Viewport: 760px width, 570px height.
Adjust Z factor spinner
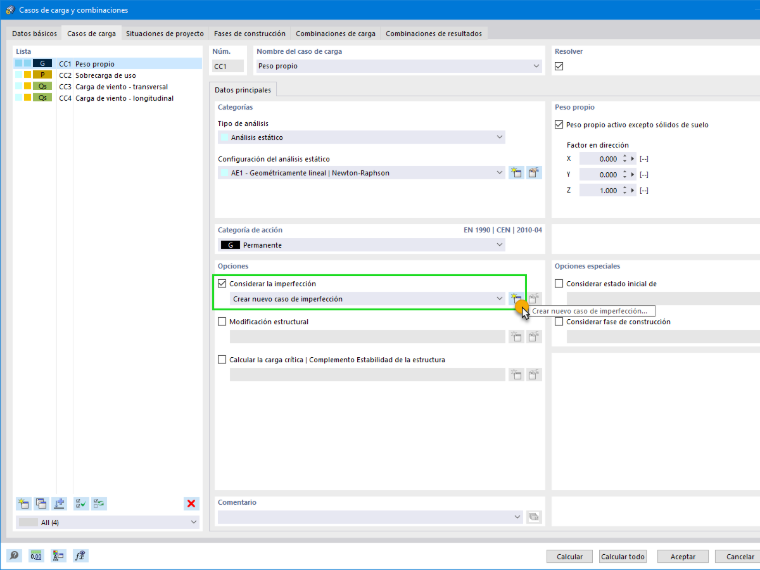(x=625, y=190)
